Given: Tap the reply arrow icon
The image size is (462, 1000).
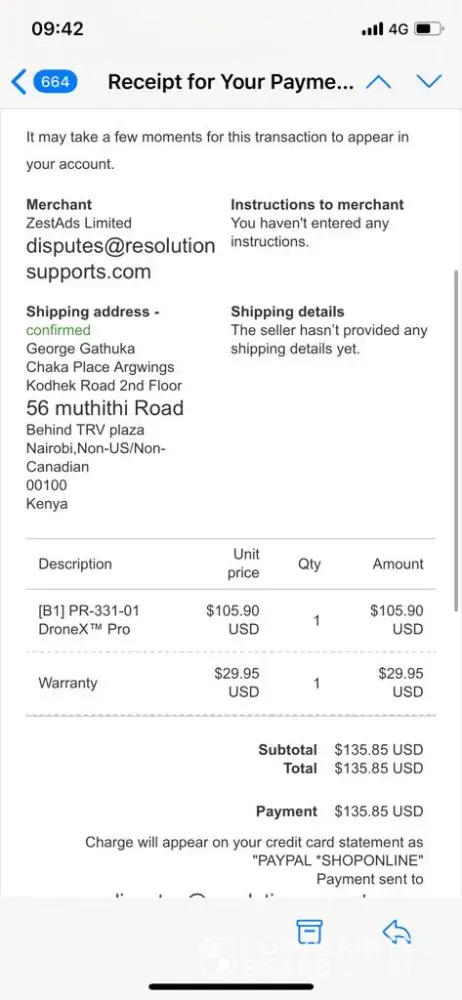Looking at the screenshot, I should coord(396,932).
